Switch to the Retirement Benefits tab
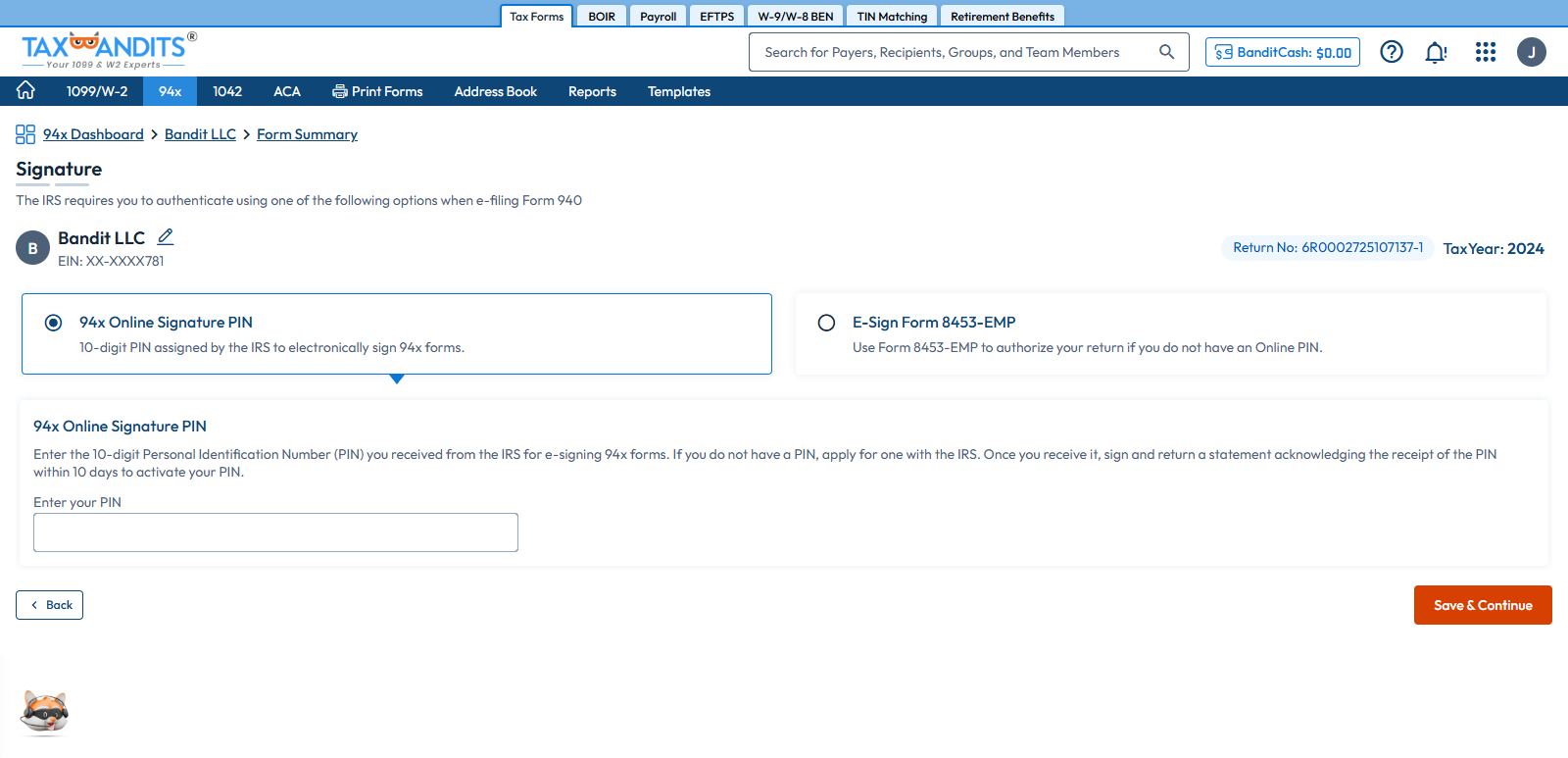This screenshot has height=758, width=1568. (x=1002, y=17)
